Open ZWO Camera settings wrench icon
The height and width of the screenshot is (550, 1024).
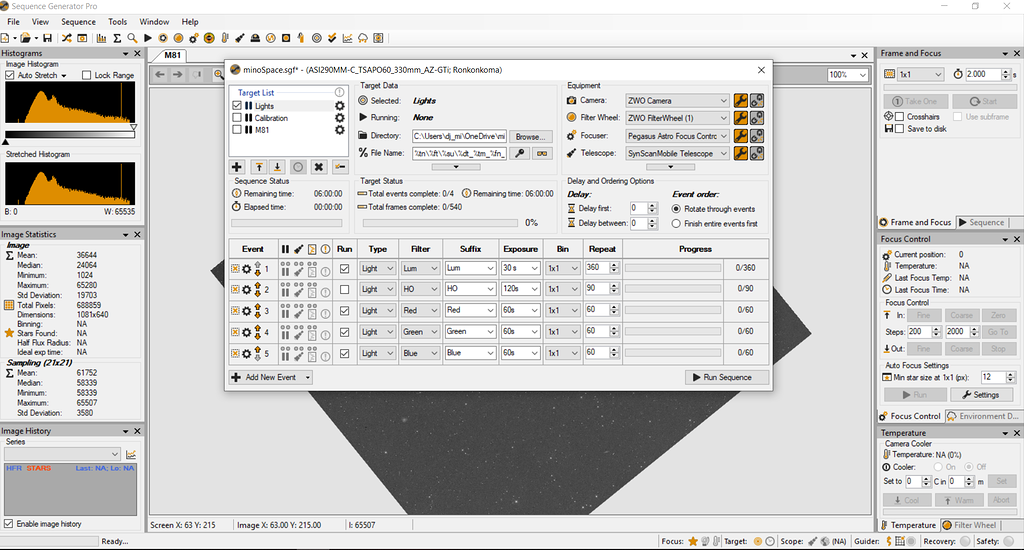(741, 101)
